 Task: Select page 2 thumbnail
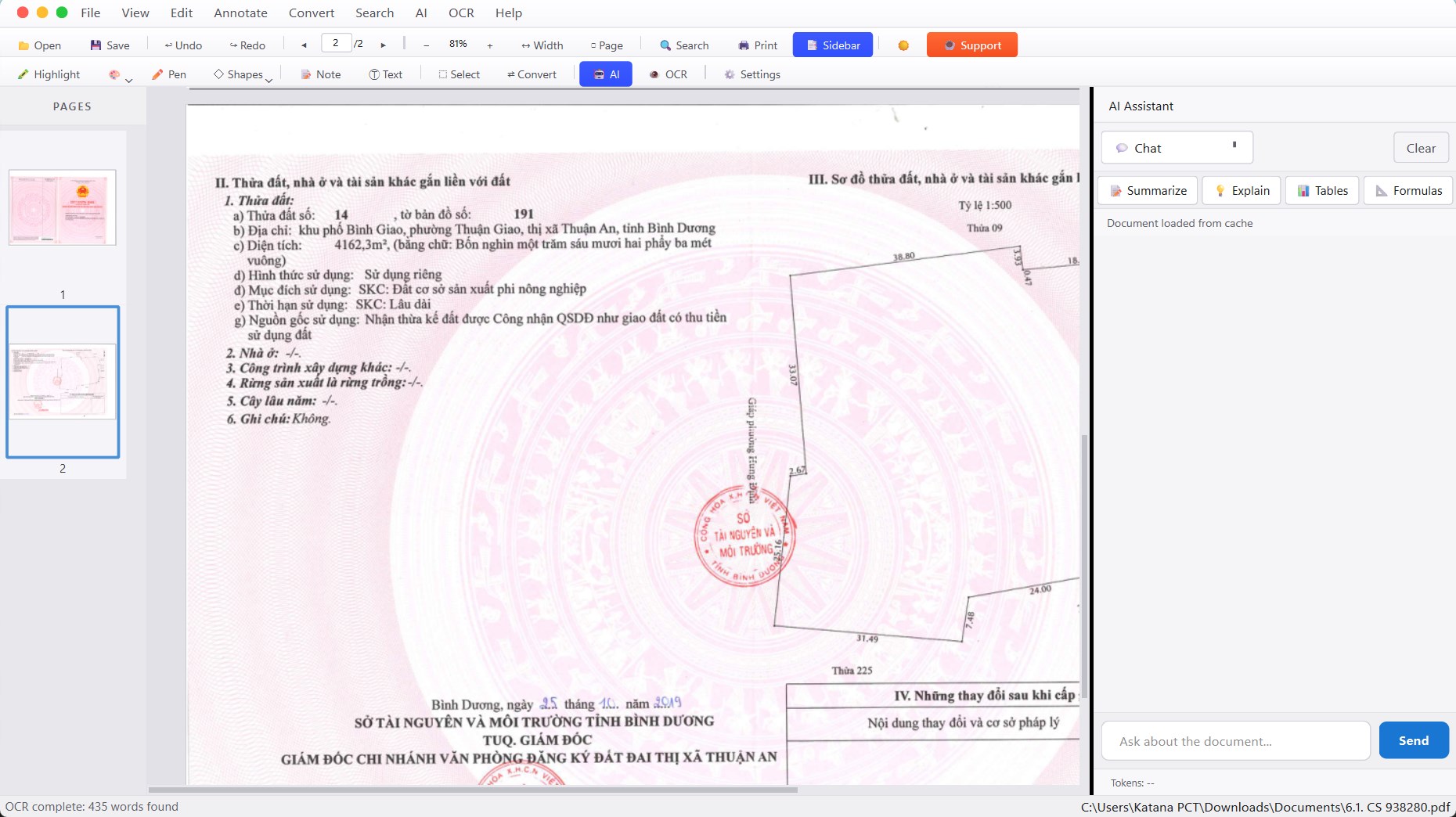pyautogui.click(x=63, y=382)
